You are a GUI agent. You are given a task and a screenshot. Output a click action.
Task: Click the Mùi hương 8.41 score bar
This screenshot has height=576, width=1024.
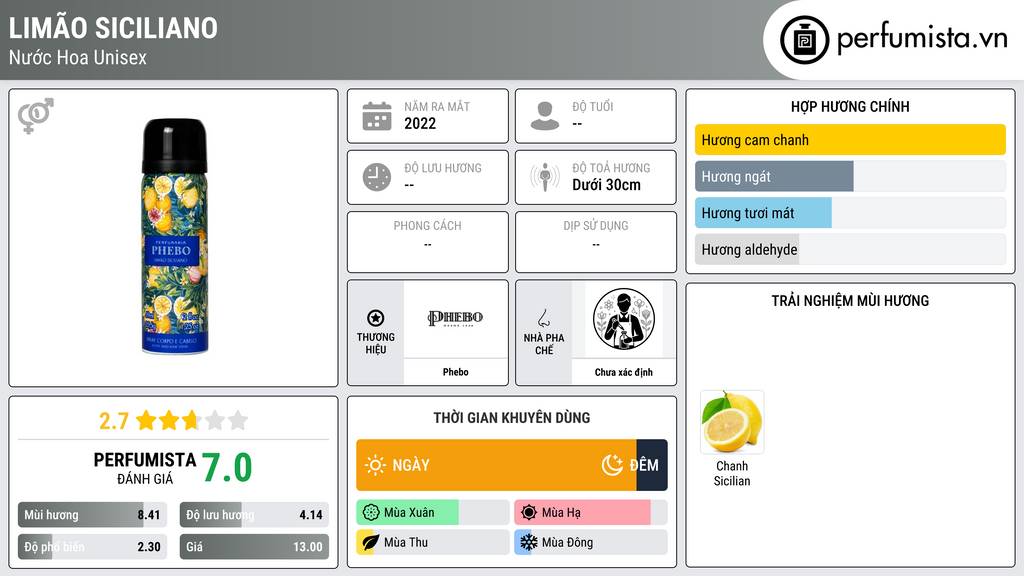pyautogui.click(x=92, y=515)
